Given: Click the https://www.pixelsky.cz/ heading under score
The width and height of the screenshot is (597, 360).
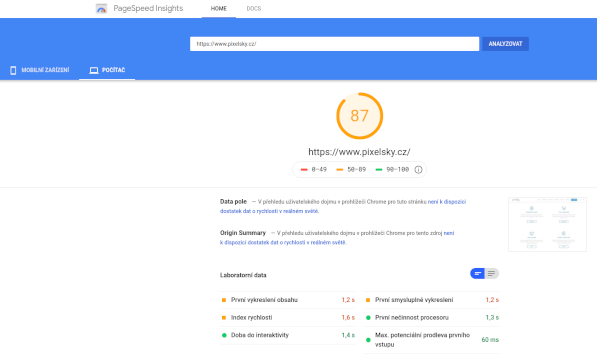Looking at the screenshot, I should pos(359,152).
